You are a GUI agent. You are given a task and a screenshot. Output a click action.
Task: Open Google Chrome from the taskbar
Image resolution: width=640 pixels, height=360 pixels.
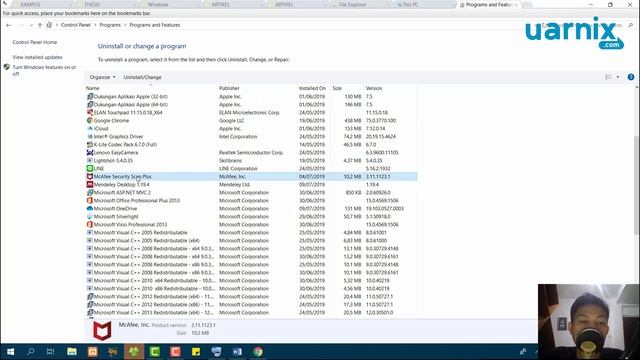[258, 351]
